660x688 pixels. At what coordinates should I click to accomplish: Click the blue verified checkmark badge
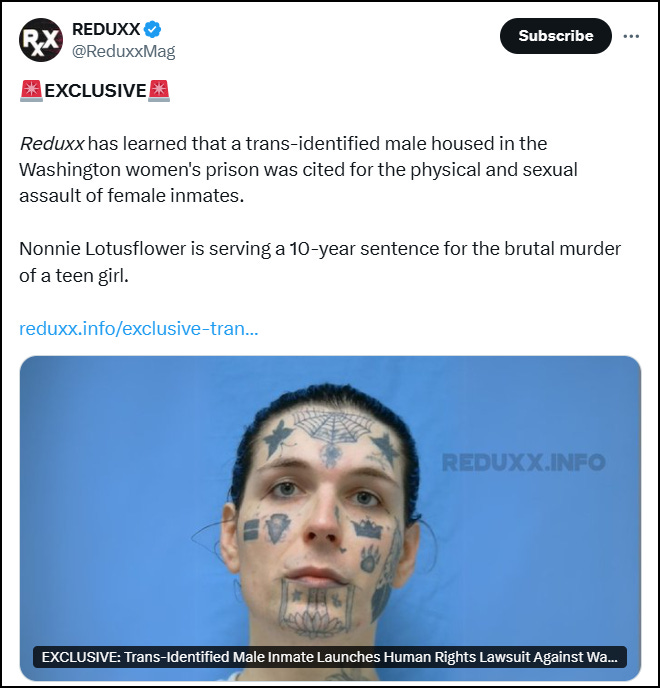pos(152,29)
